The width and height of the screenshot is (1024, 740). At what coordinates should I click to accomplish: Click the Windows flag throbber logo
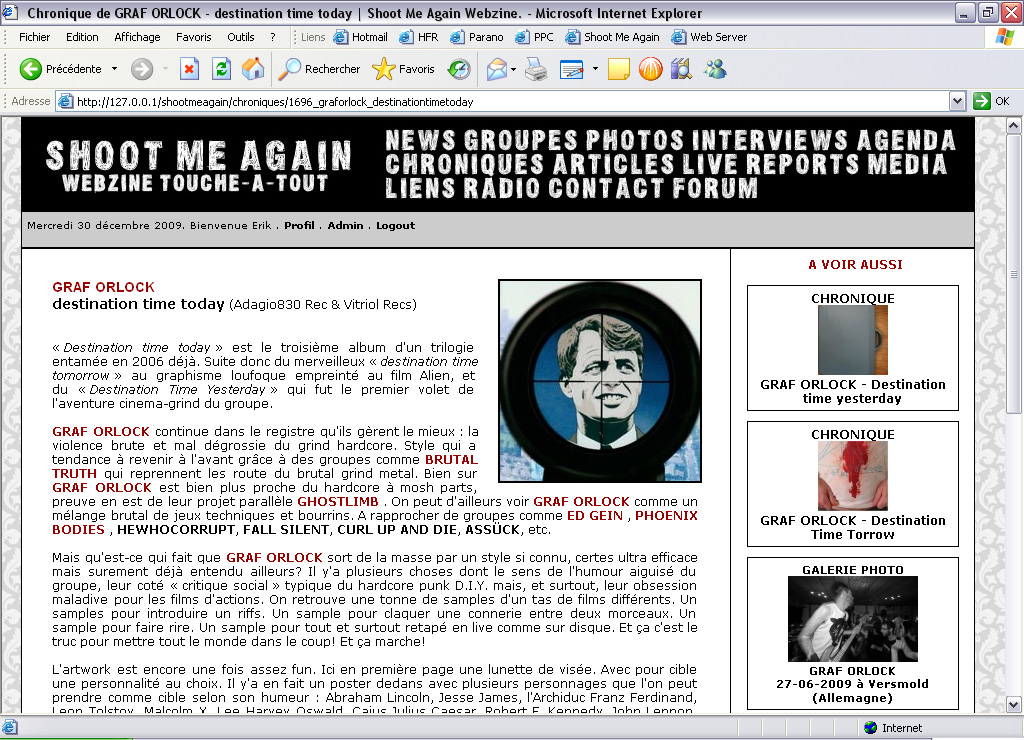(x=1004, y=37)
